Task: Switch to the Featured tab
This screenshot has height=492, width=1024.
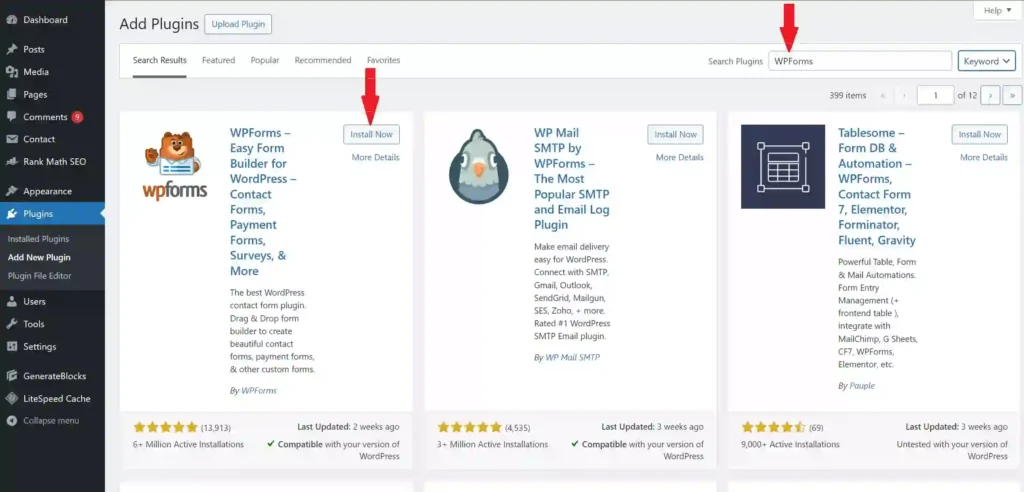Action: (x=218, y=60)
